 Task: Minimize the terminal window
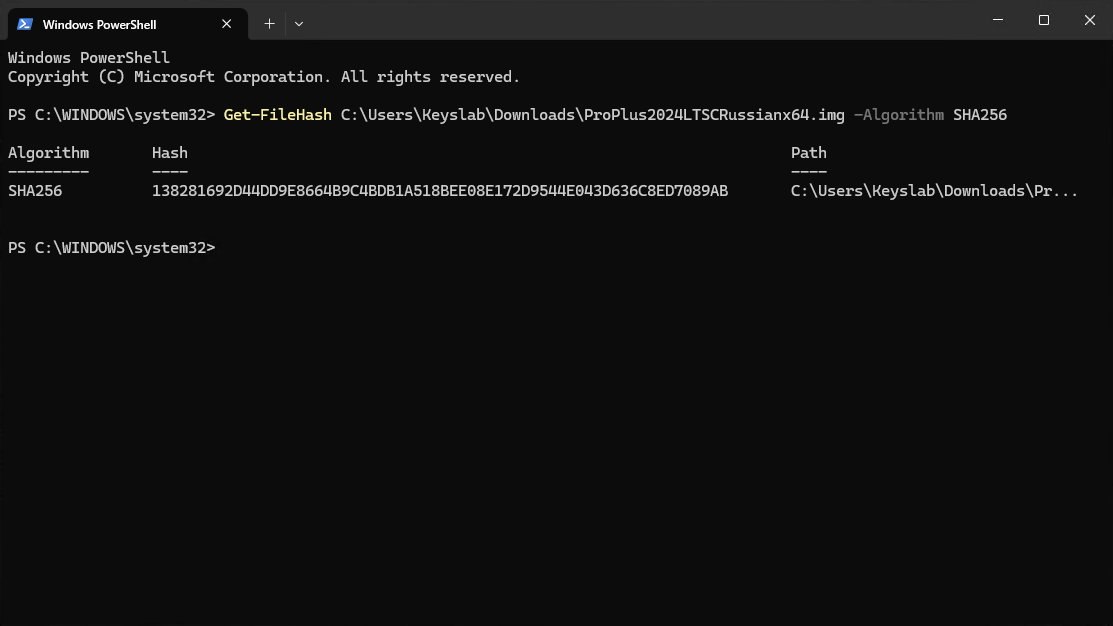pos(997,20)
